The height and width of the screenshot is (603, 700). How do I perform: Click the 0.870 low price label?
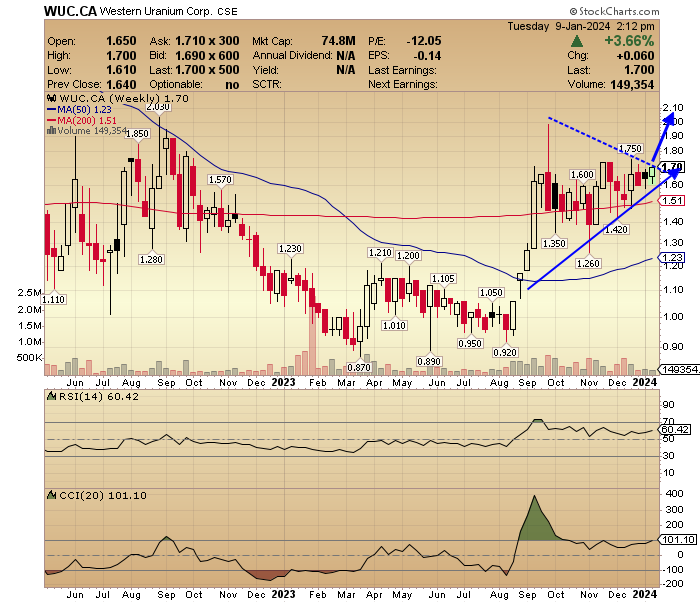point(359,367)
